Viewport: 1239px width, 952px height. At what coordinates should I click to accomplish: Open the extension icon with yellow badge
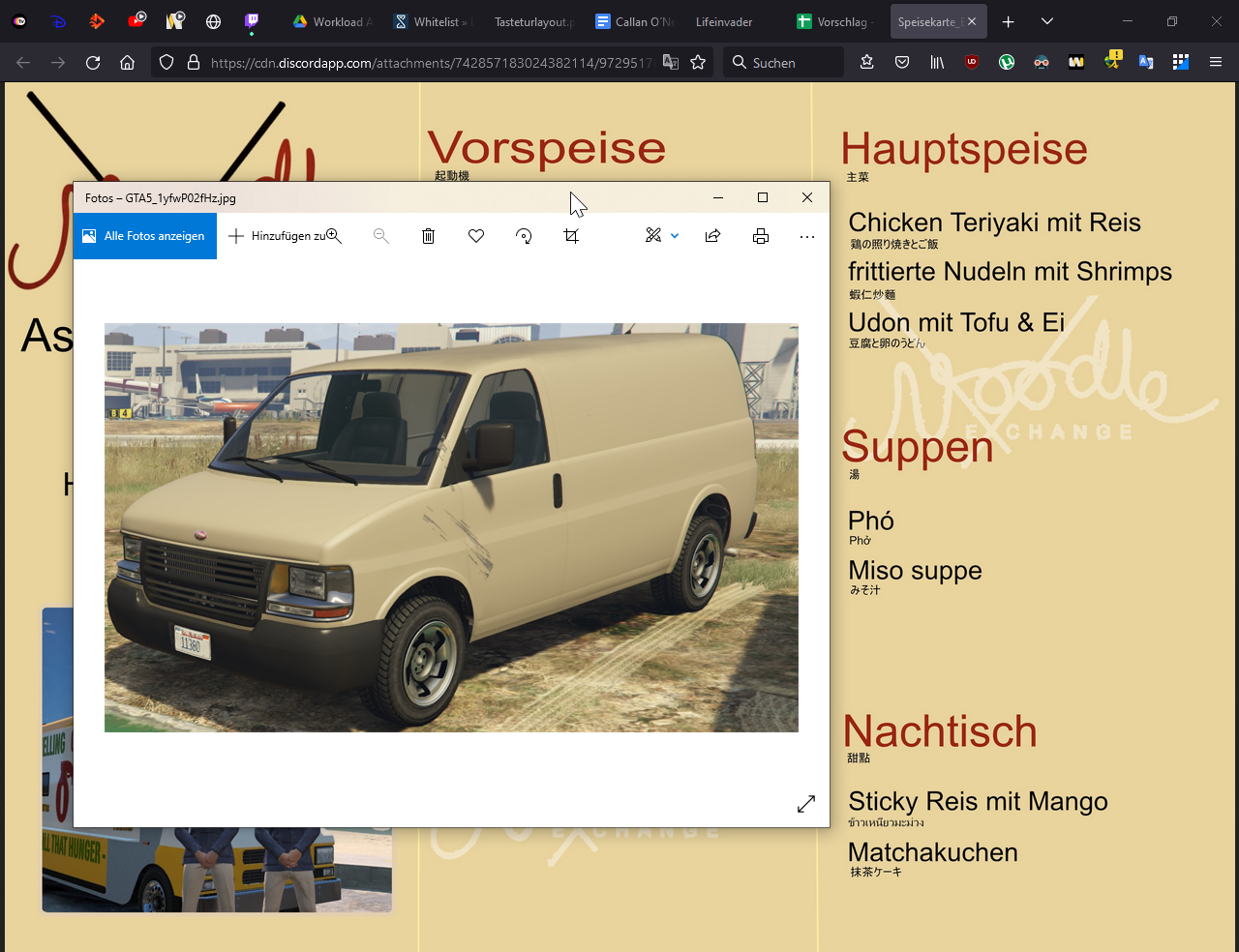pos(1112,61)
